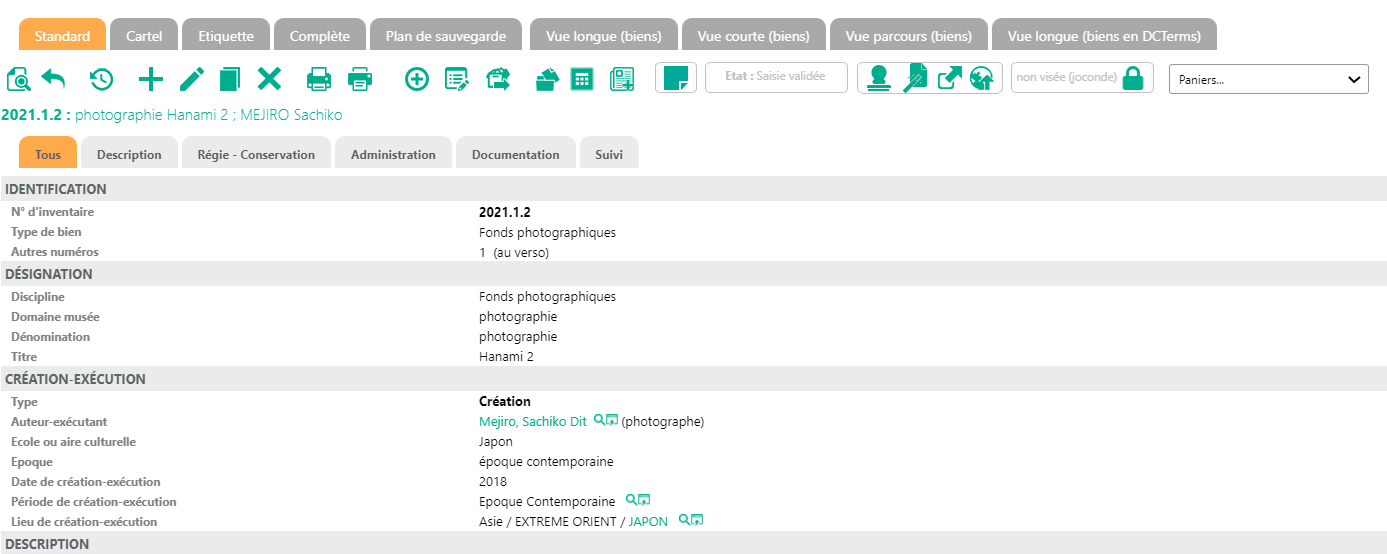The image size is (1387, 554).
Task: Click the pencil edit record icon
Action: [x=192, y=79]
